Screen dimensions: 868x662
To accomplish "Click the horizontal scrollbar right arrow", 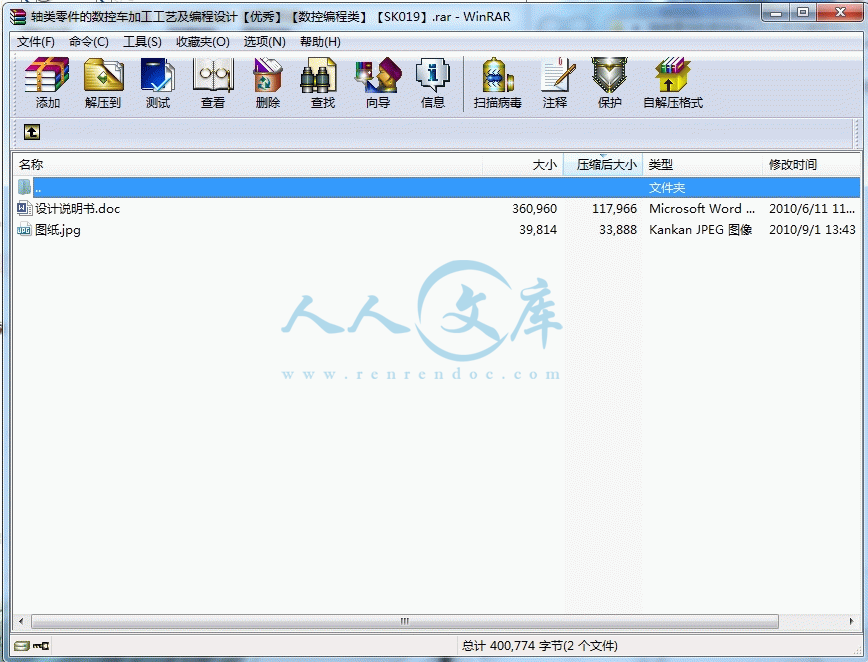I will [x=851, y=621].
